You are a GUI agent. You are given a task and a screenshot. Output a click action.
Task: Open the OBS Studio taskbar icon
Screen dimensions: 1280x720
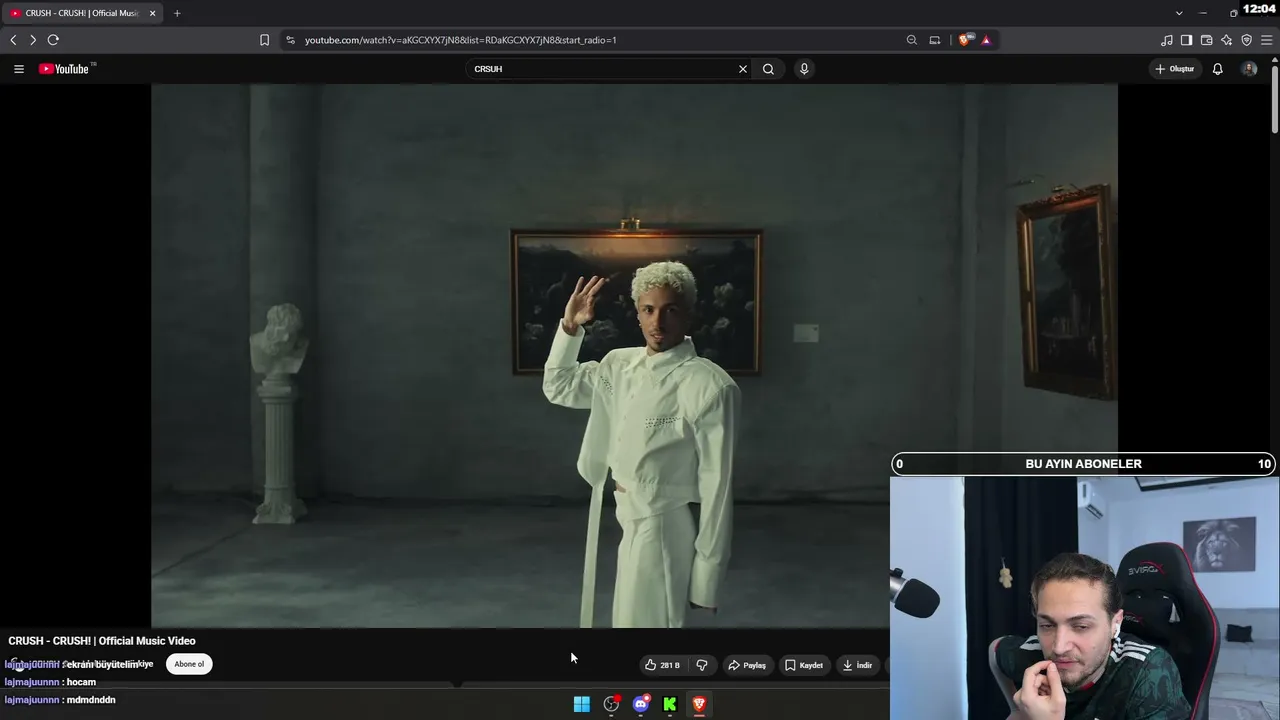pos(612,704)
